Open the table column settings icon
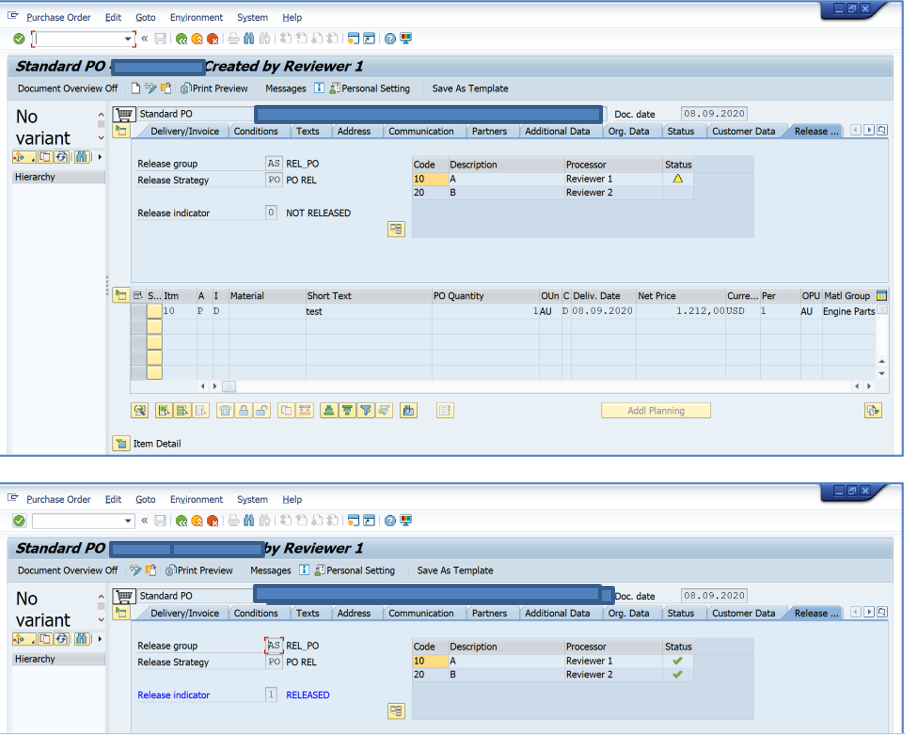This screenshot has width=905, height=735. click(882, 296)
